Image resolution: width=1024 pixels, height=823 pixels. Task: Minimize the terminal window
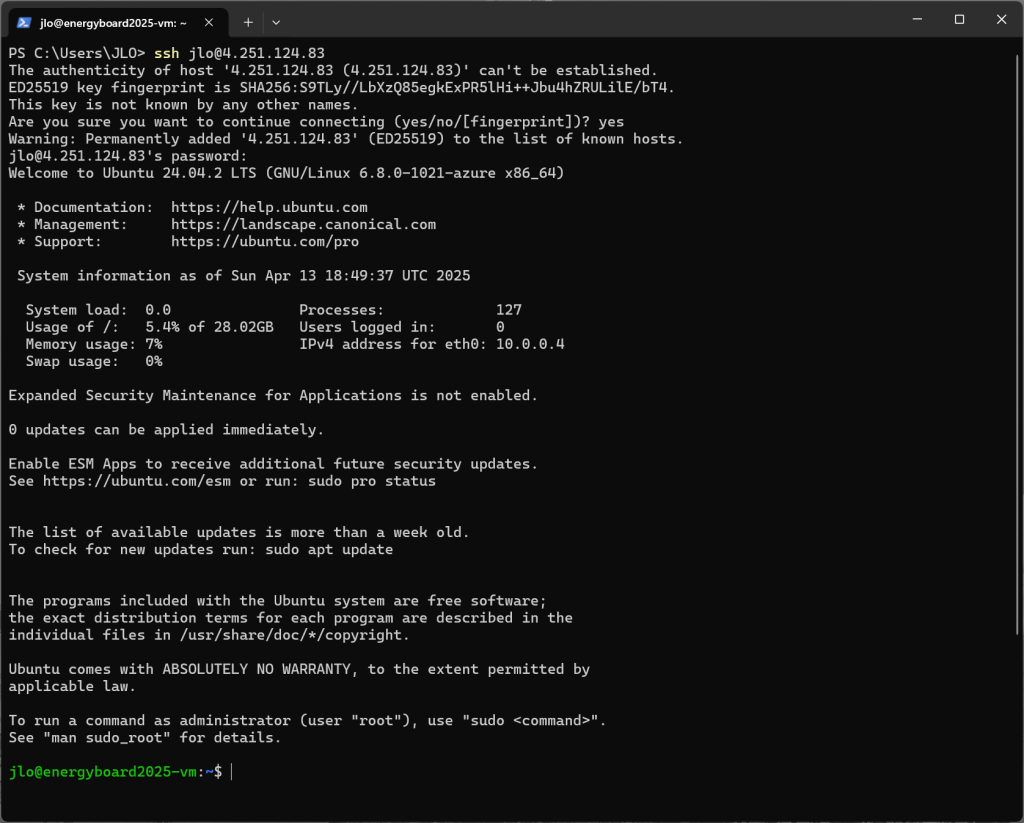[x=917, y=20]
